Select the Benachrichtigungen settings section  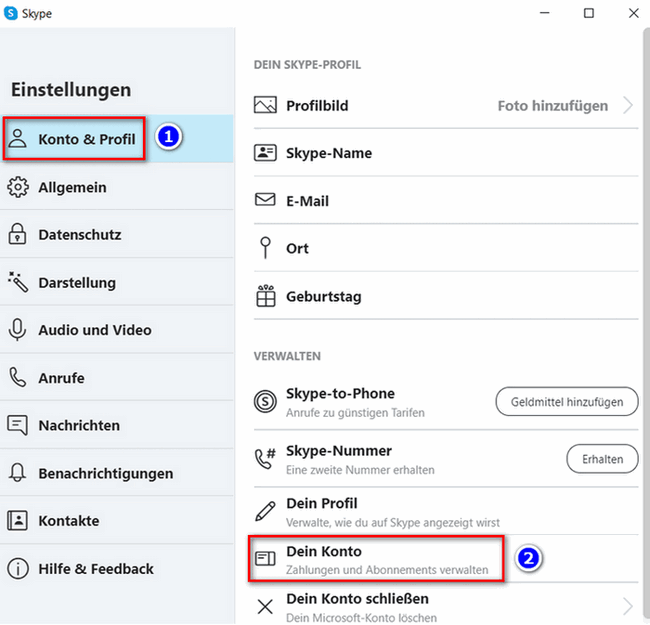(x=116, y=473)
